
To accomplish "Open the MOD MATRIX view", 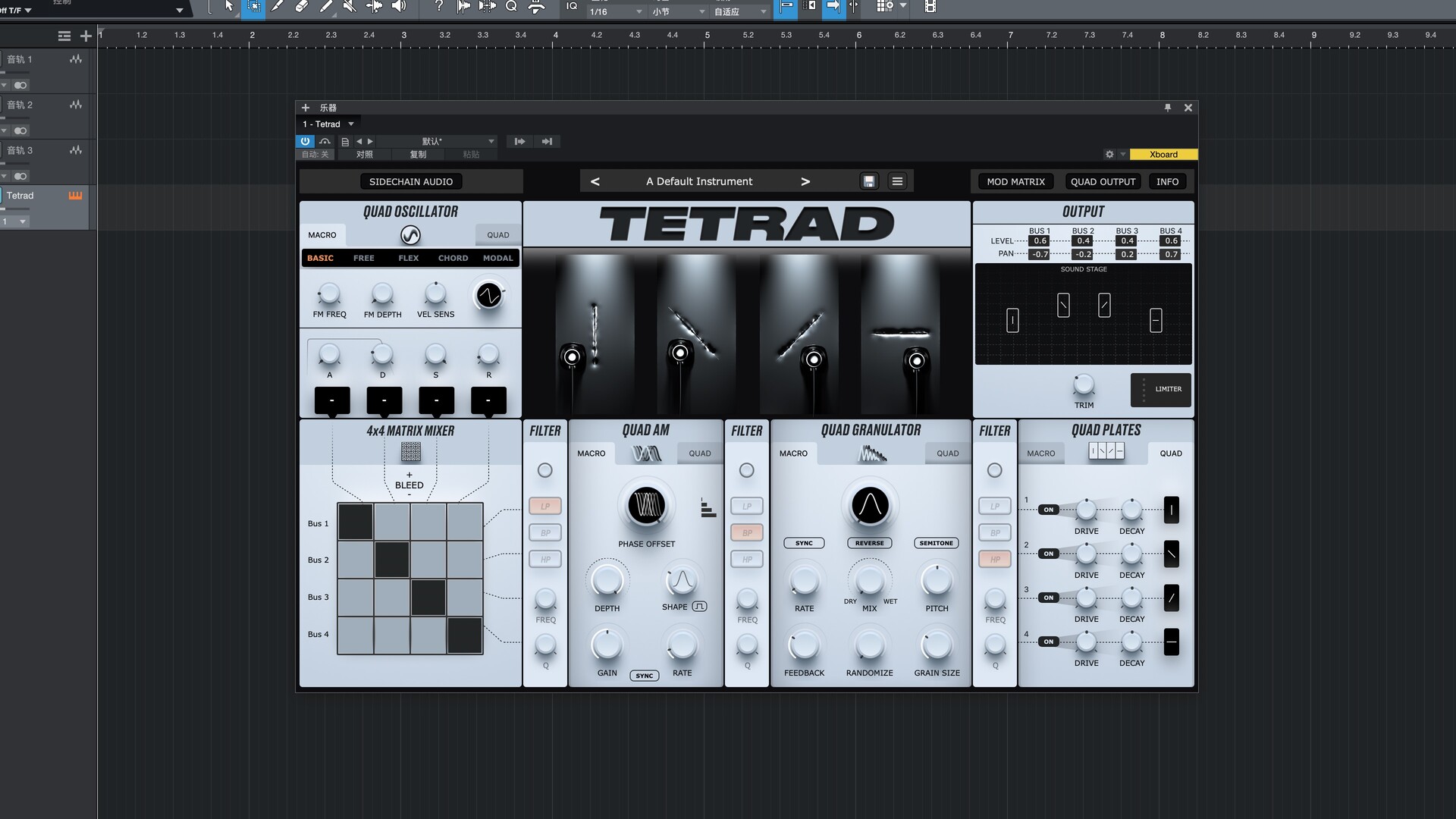I will point(1016,181).
